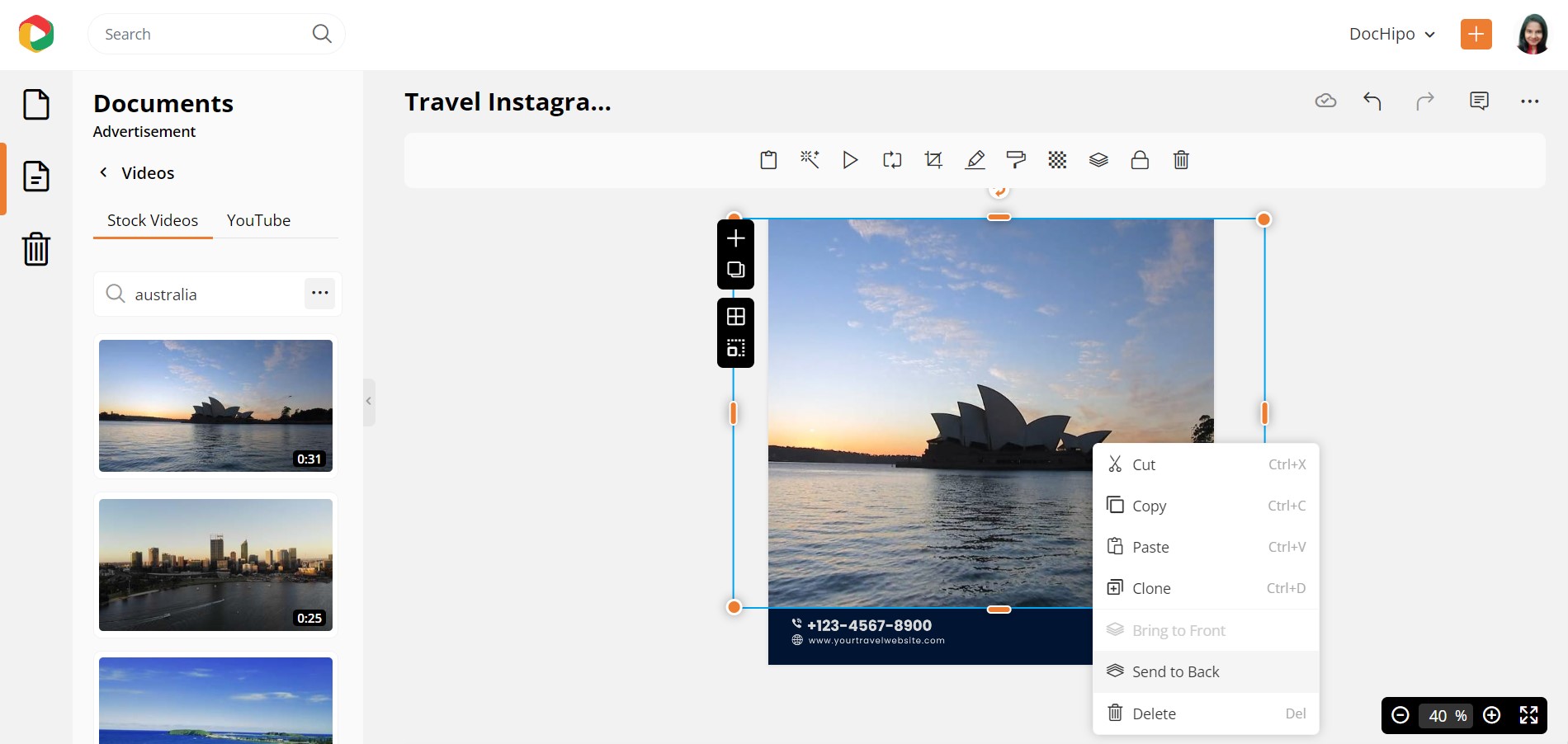This screenshot has width=1568, height=744.
Task: Click the magic effects toolbar icon
Action: tap(810, 160)
